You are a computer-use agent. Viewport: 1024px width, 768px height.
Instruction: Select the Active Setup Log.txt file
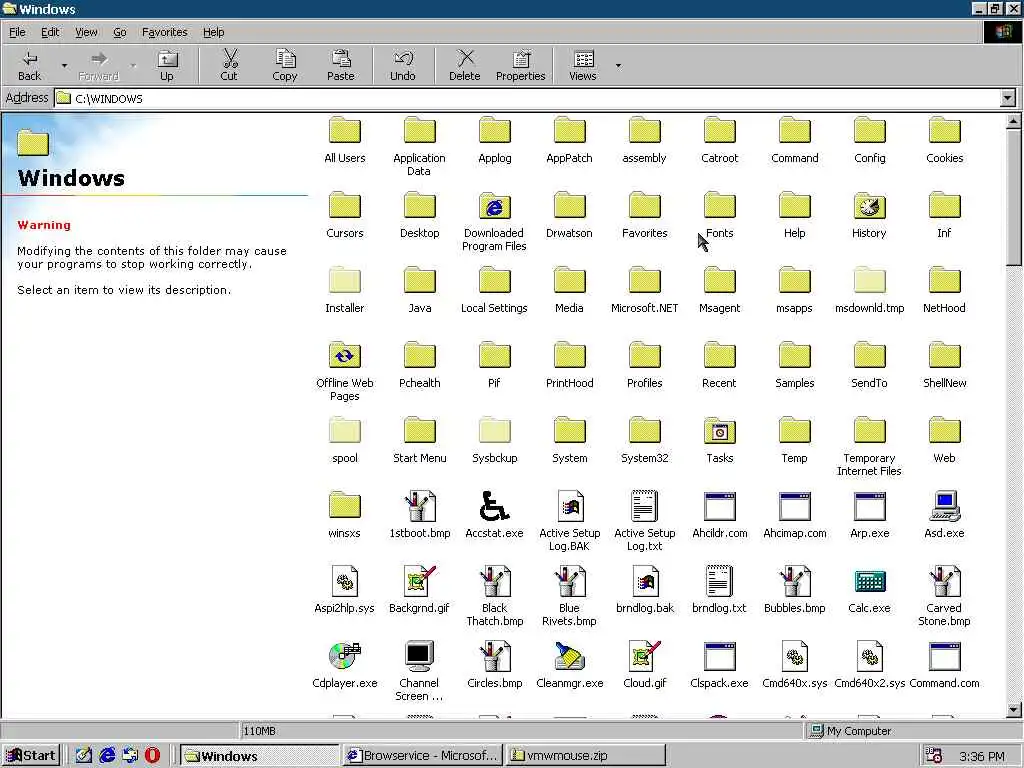coord(645,522)
